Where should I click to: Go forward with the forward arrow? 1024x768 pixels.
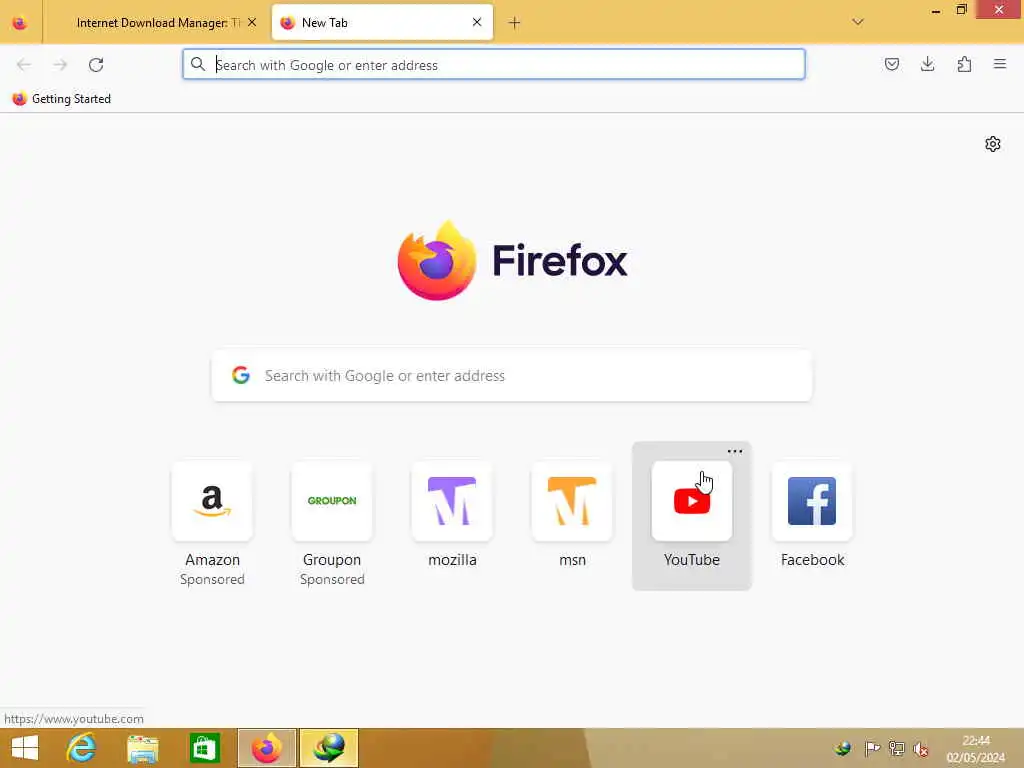click(60, 65)
